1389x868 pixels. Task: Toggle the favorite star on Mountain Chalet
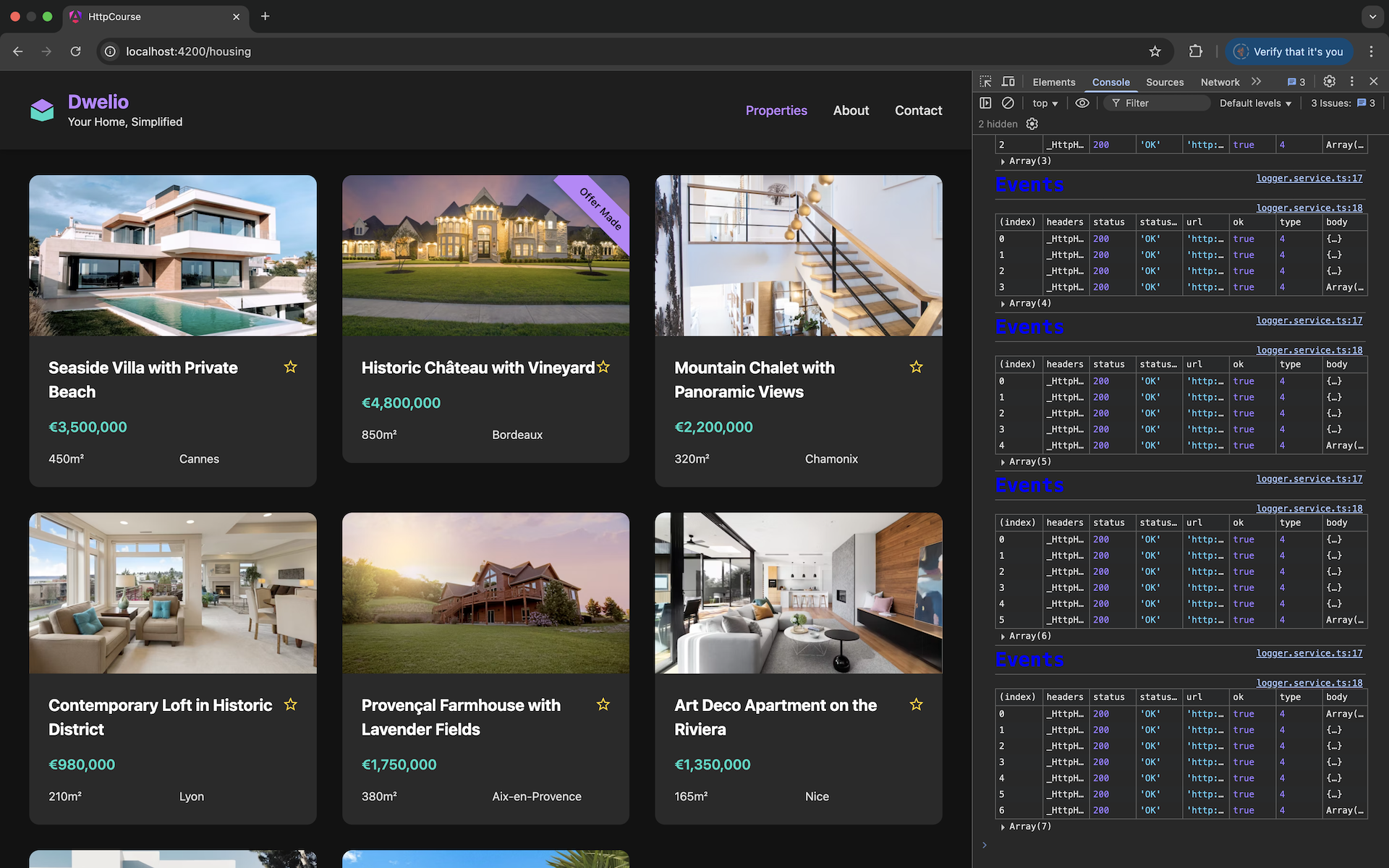(916, 367)
